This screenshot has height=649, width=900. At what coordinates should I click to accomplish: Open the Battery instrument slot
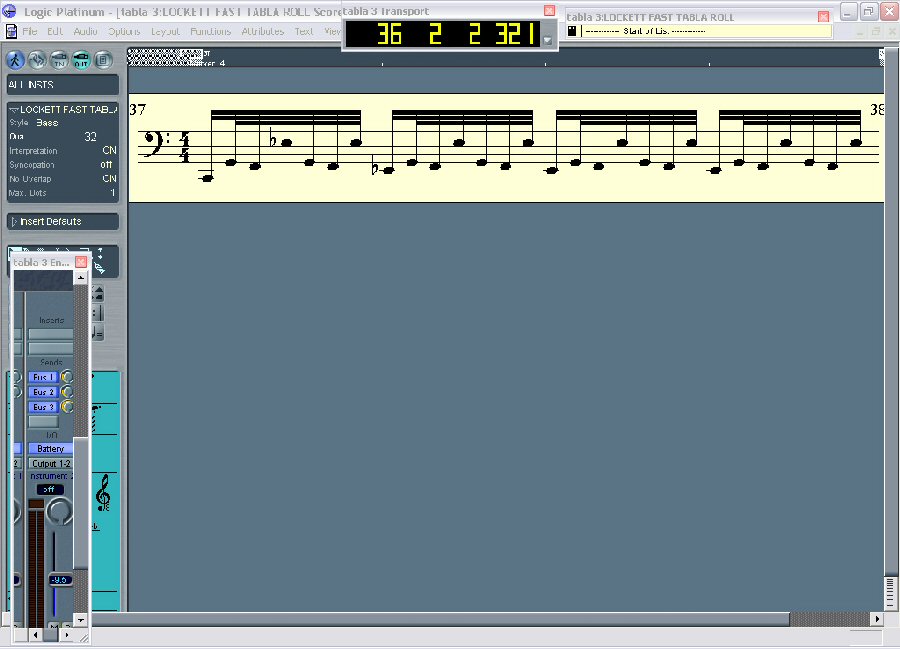click(x=50, y=449)
